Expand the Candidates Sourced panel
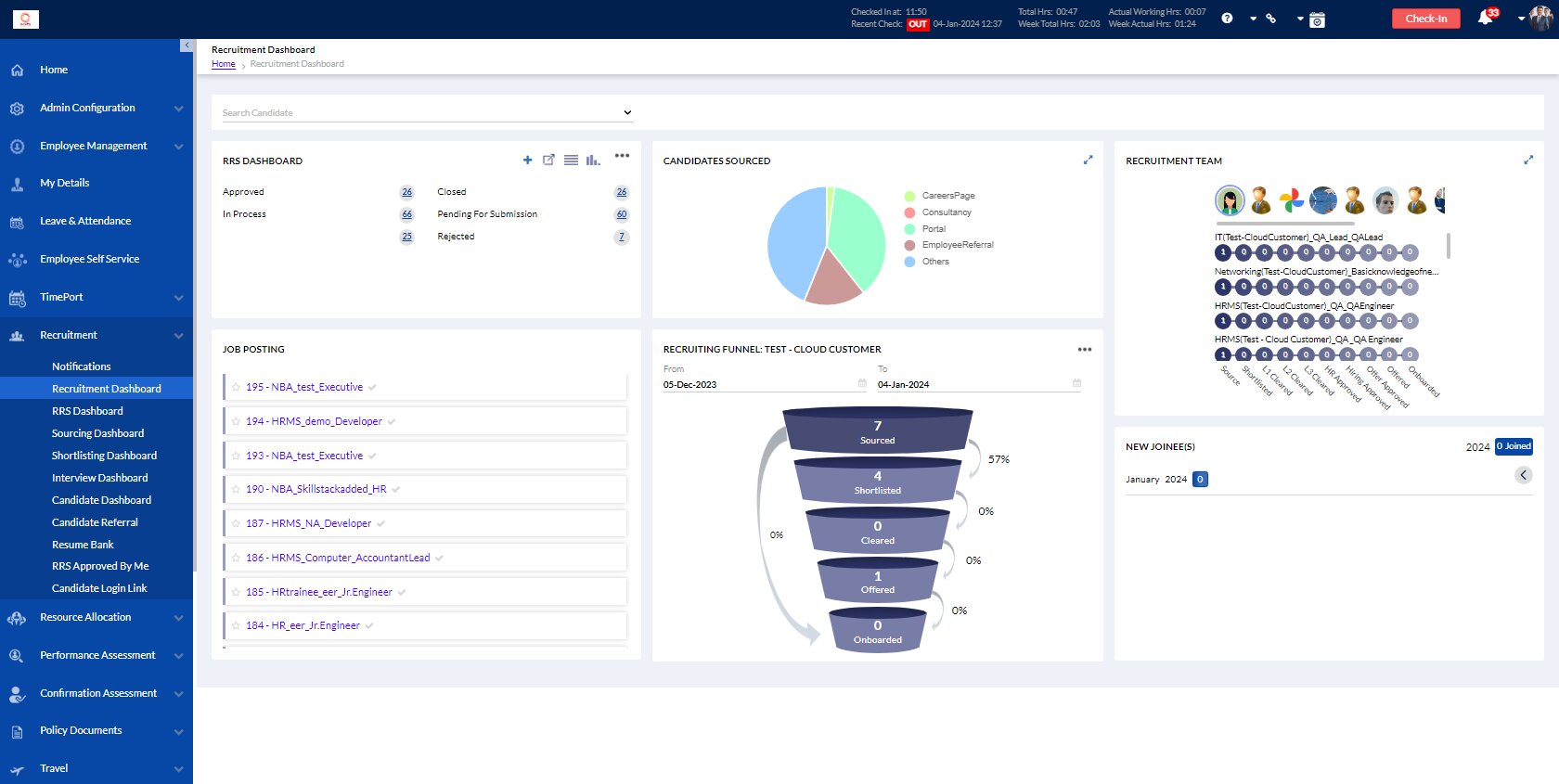 [1088, 160]
